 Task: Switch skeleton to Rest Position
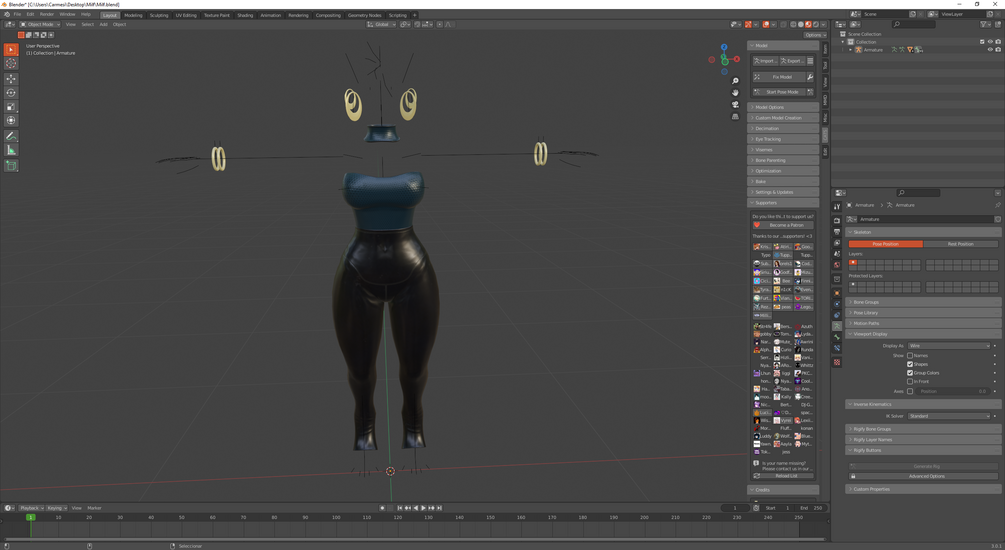pos(960,244)
